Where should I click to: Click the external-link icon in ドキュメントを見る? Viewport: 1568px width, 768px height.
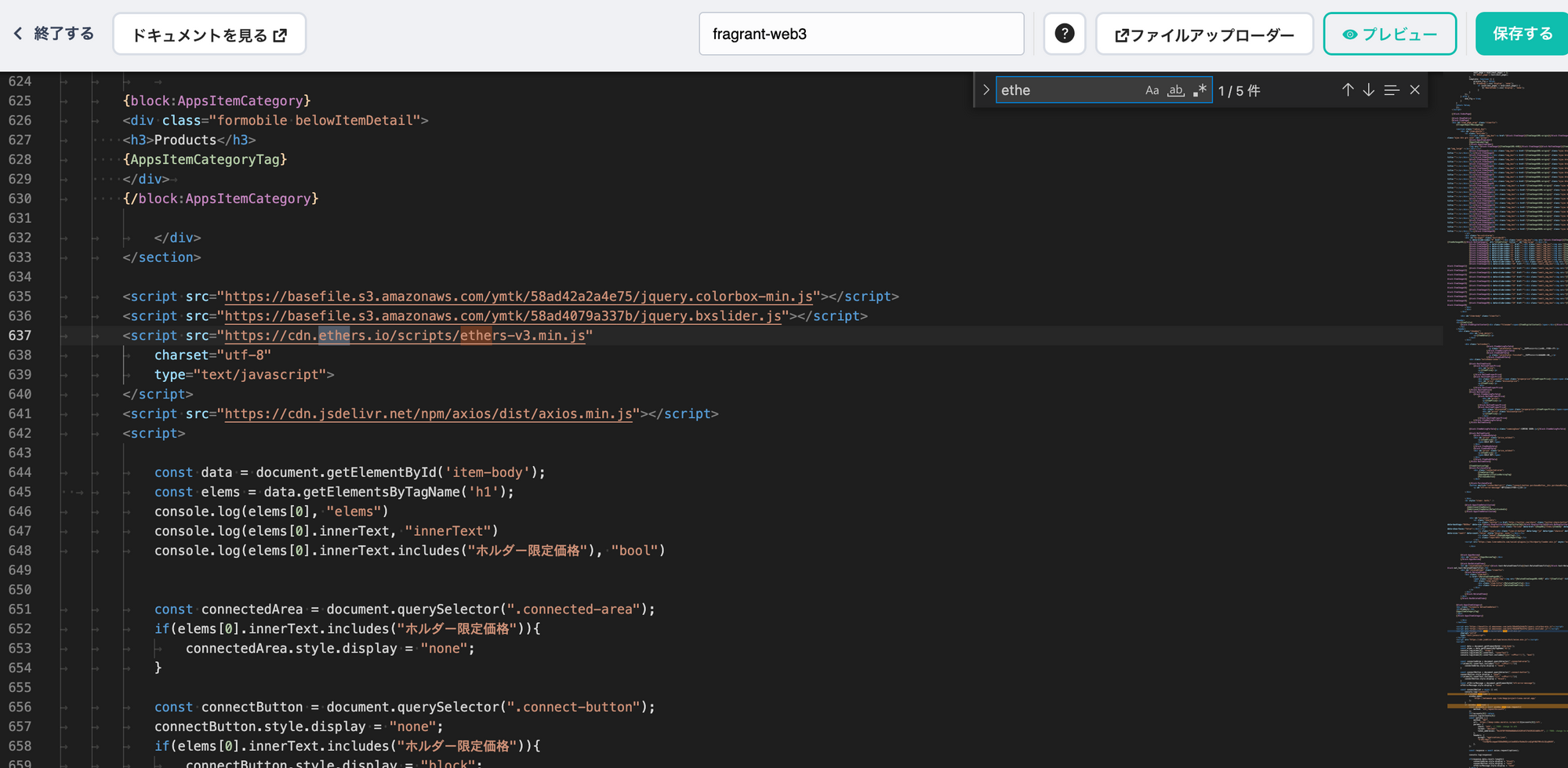coord(280,35)
